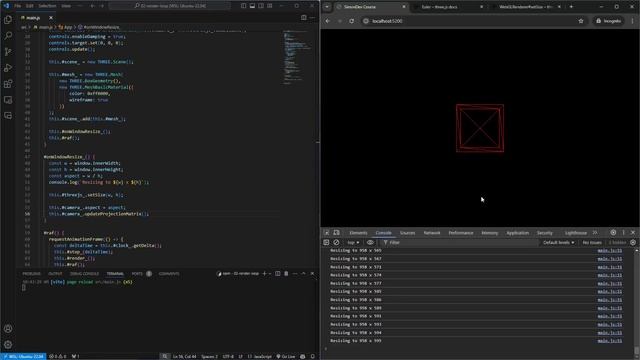Image resolution: width=640 pixels, height=360 pixels.
Task: Open the customize layout icon
Action: point(270,6)
